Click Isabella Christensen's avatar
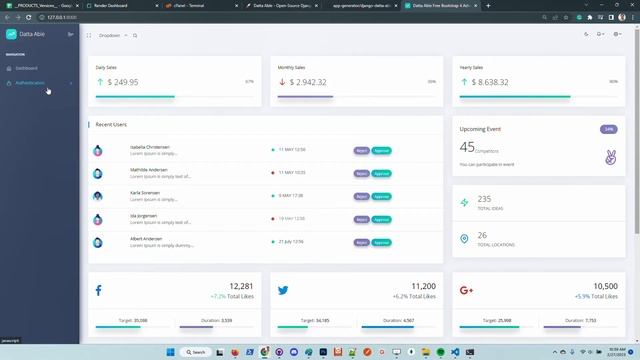The image size is (640, 360). coord(98,151)
